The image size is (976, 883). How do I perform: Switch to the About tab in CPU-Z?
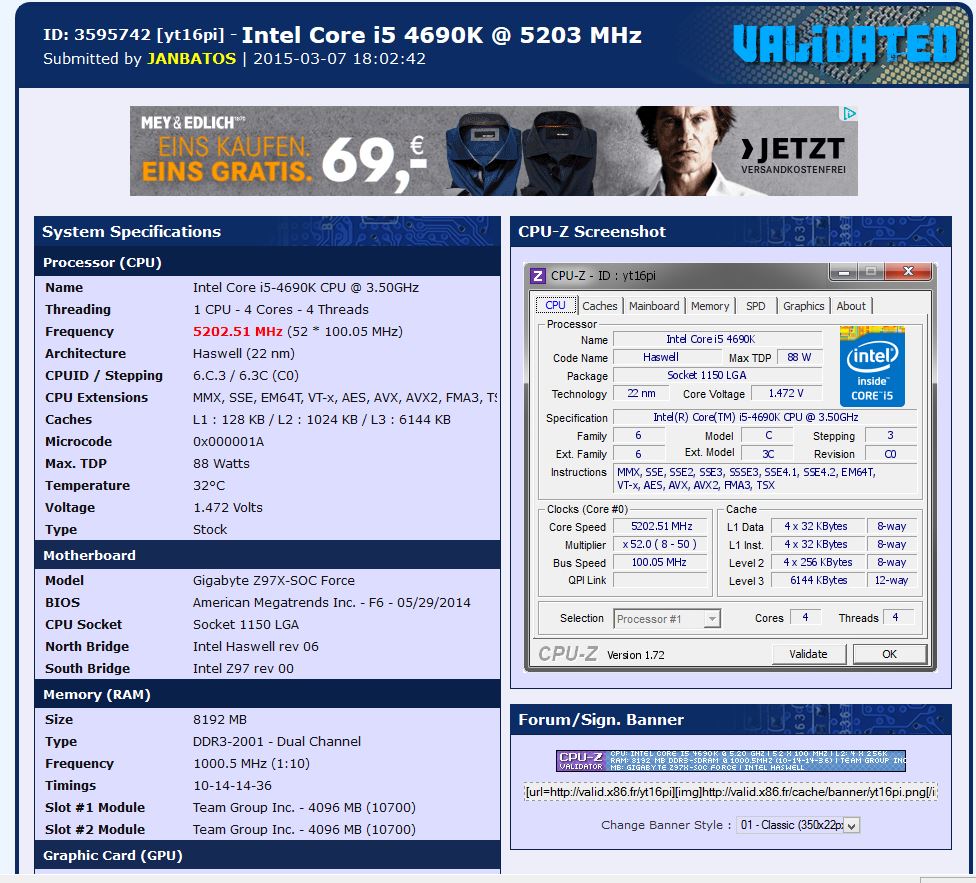click(851, 306)
